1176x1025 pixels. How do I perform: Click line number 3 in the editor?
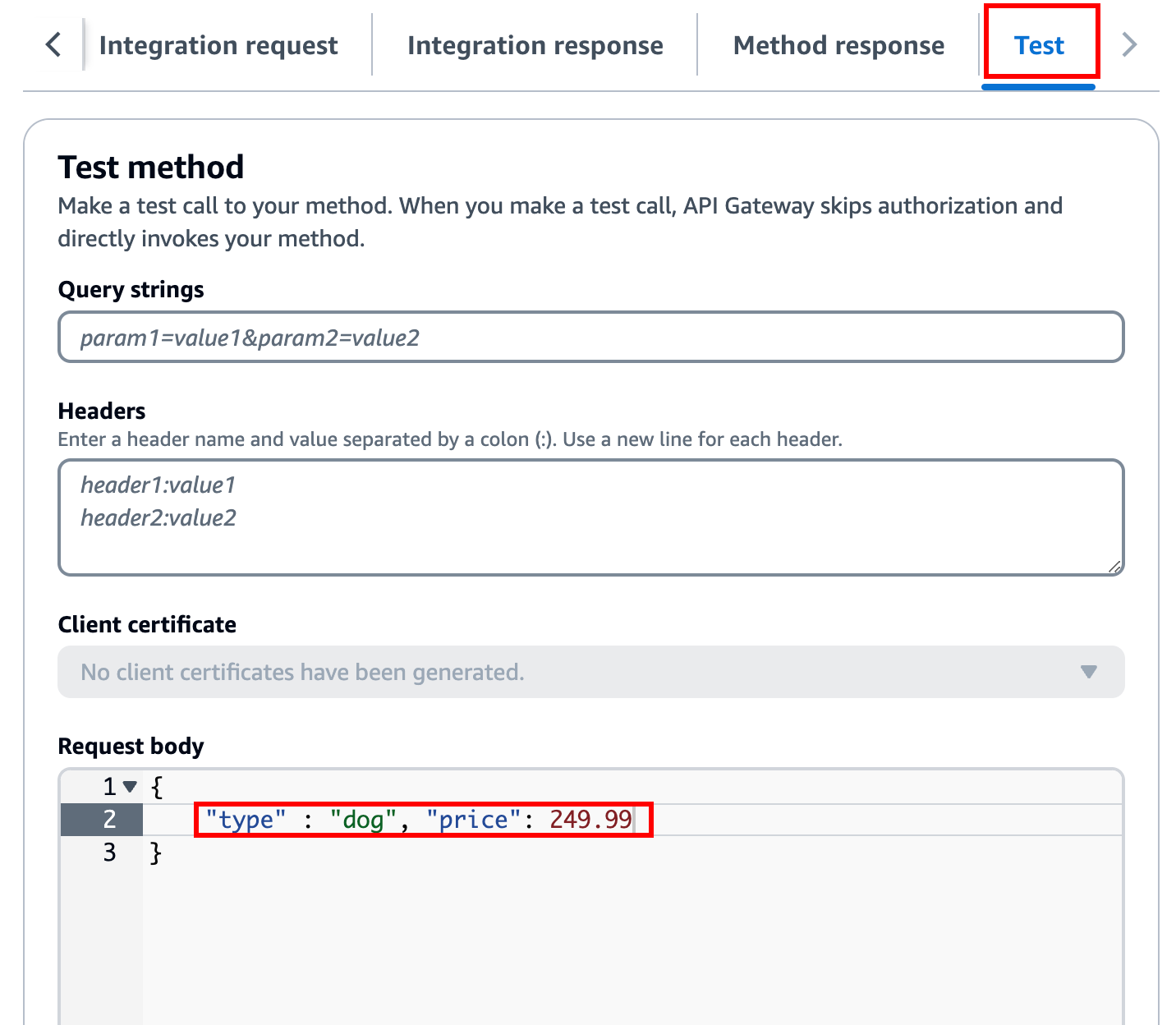coord(109,853)
